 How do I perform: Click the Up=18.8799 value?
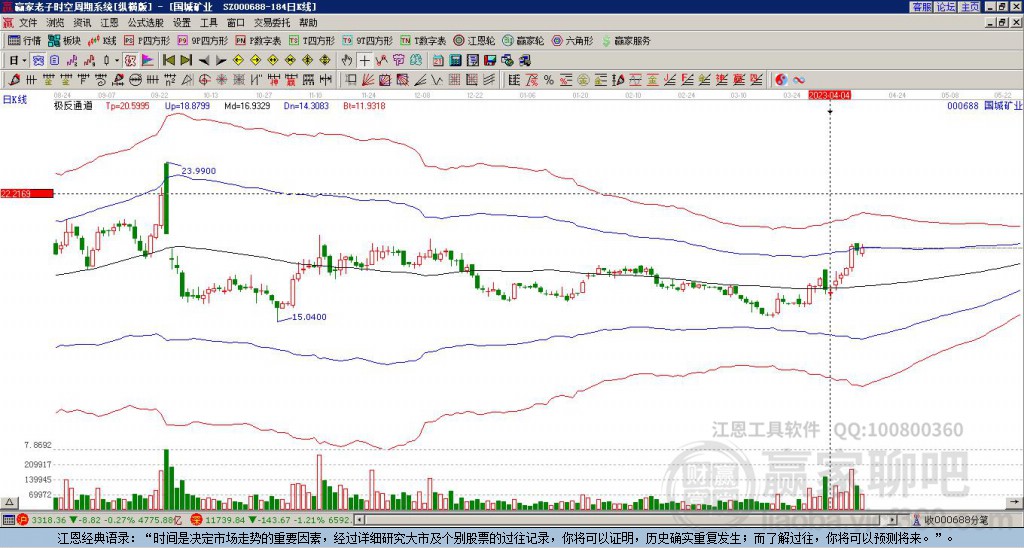point(187,105)
